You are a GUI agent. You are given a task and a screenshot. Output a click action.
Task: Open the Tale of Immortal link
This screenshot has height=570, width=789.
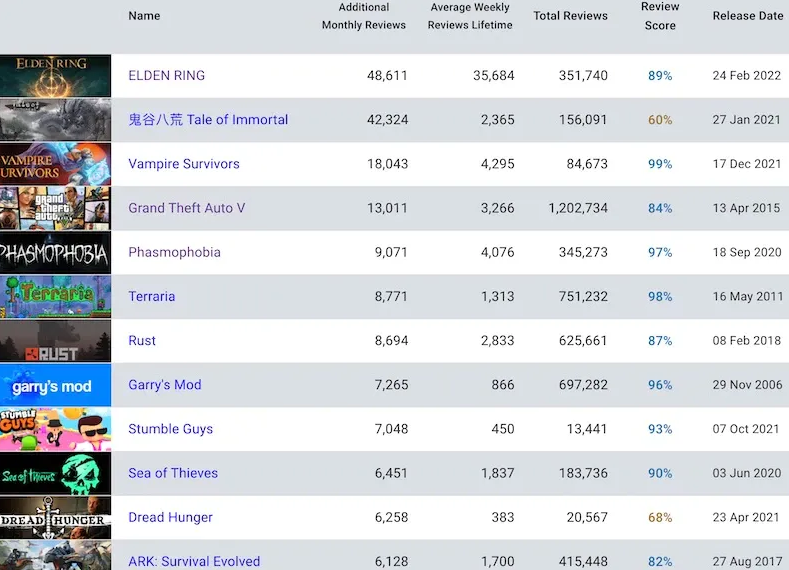[x=208, y=120]
